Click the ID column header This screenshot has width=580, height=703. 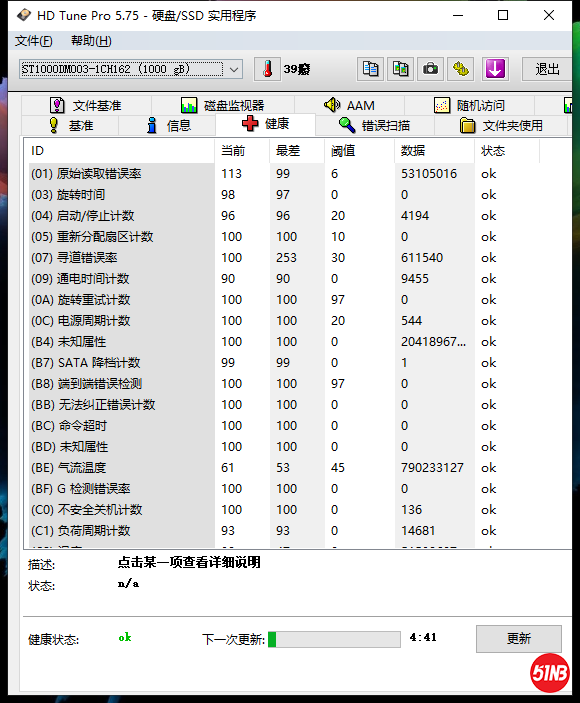120,151
